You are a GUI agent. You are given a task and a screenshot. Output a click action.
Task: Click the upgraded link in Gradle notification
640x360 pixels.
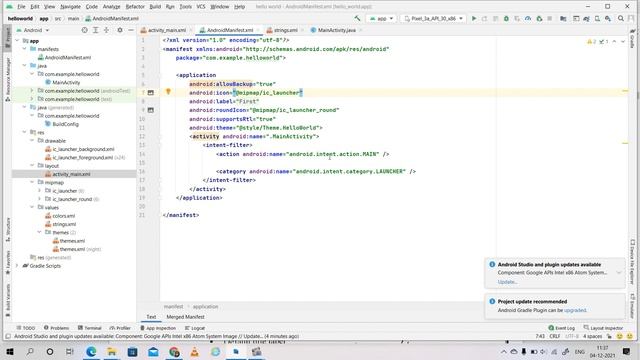(x=575, y=310)
